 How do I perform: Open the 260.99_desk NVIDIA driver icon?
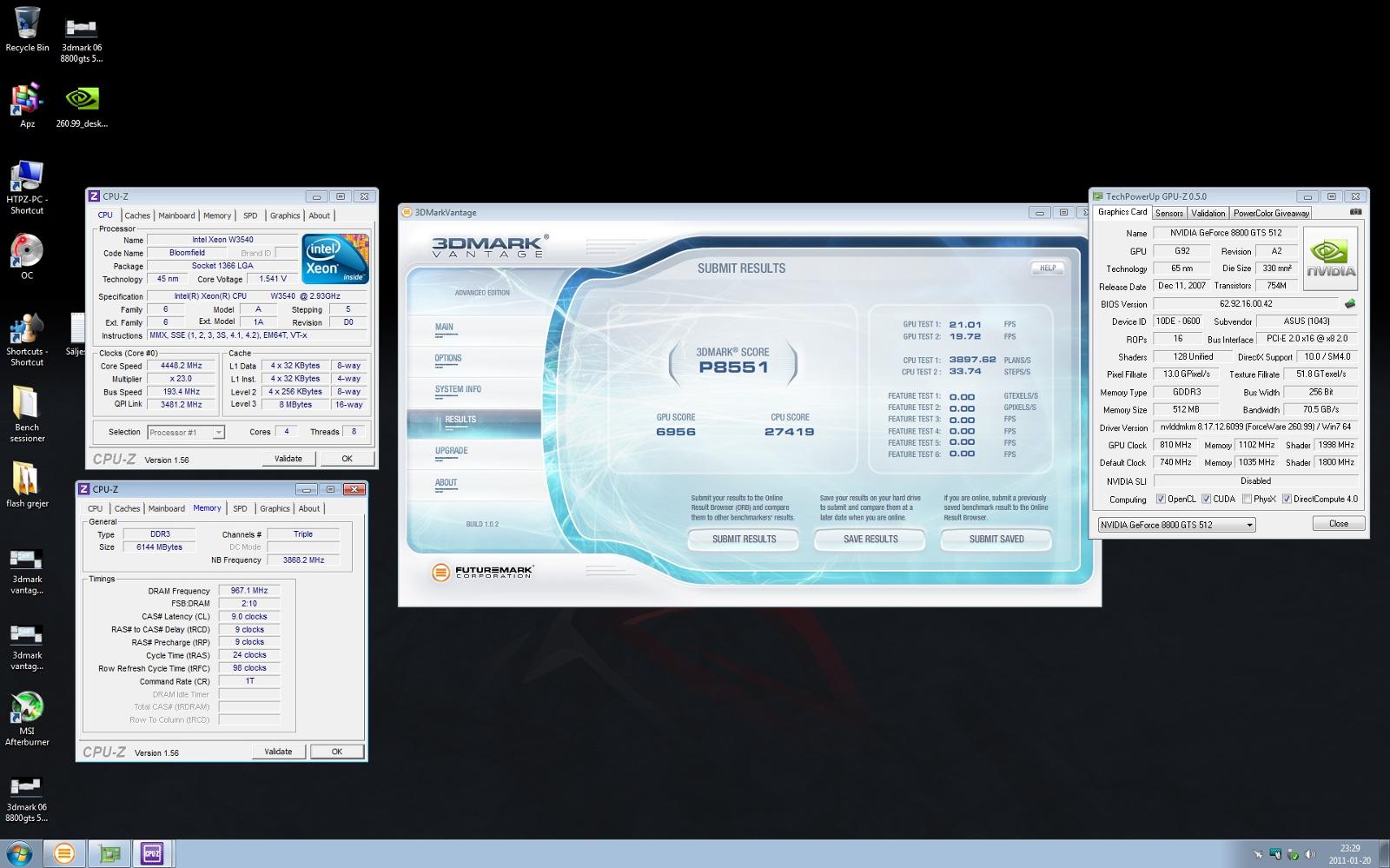click(x=82, y=107)
